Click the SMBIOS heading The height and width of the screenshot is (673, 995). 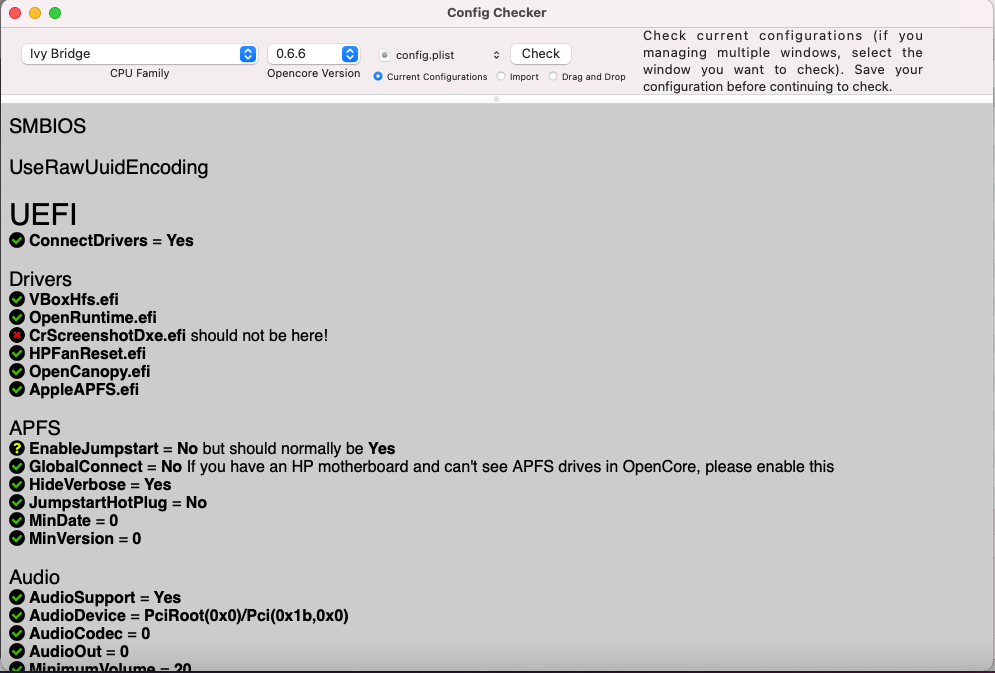pyautogui.click(x=48, y=126)
